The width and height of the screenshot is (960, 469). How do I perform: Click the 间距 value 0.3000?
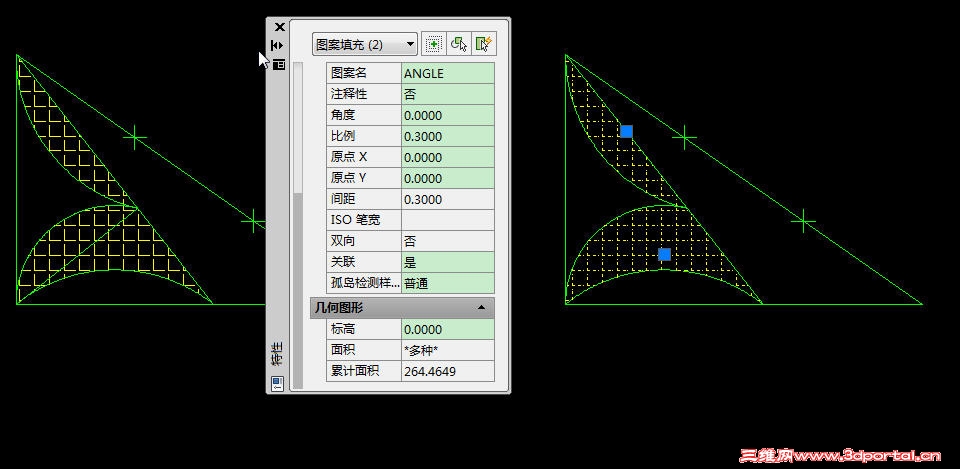point(448,199)
